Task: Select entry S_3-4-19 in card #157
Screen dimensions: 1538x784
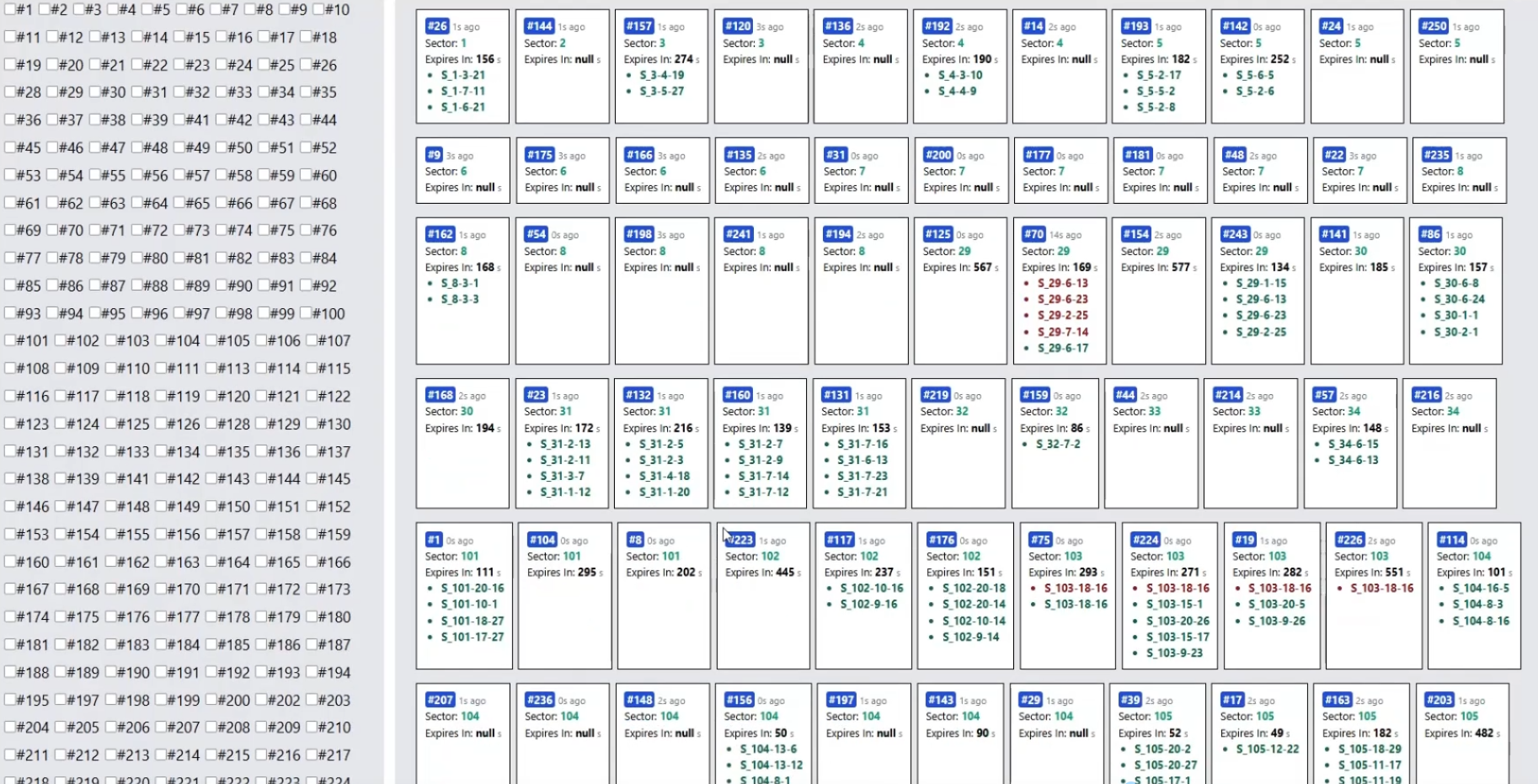Action: click(661, 75)
